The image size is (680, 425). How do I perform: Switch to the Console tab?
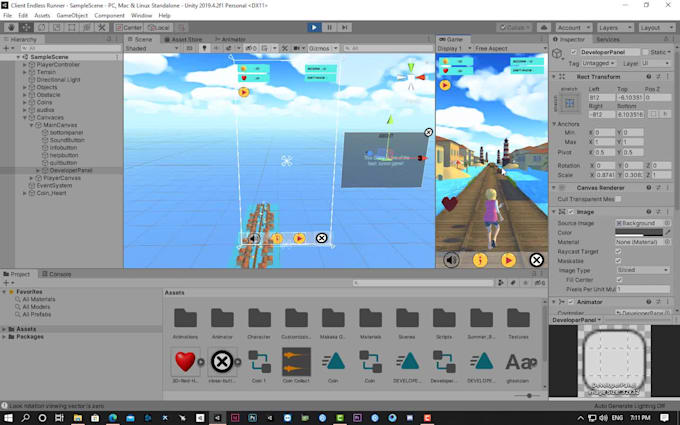pos(60,274)
